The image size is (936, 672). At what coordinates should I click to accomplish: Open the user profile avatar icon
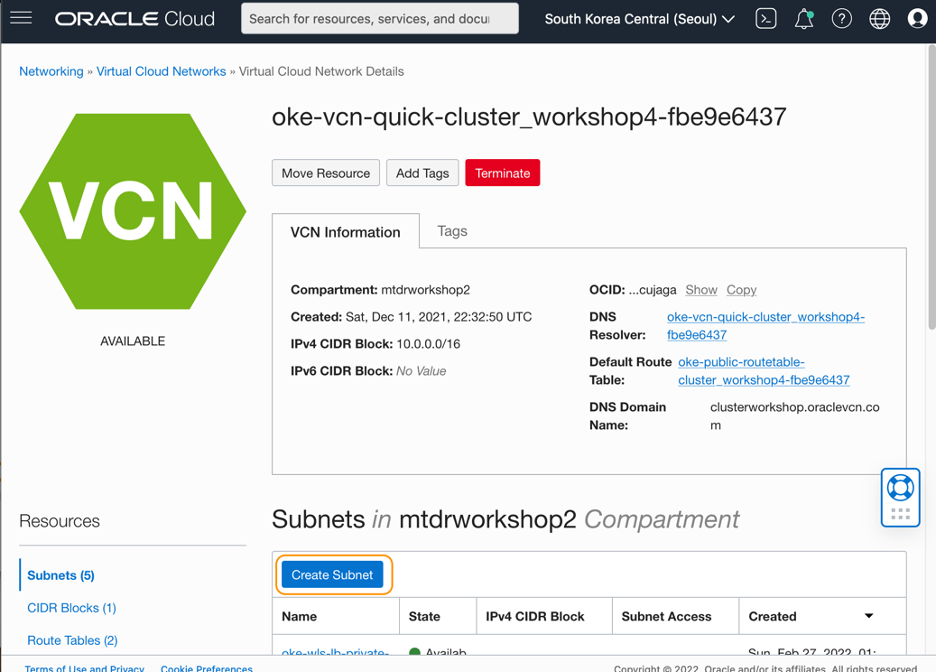917,19
